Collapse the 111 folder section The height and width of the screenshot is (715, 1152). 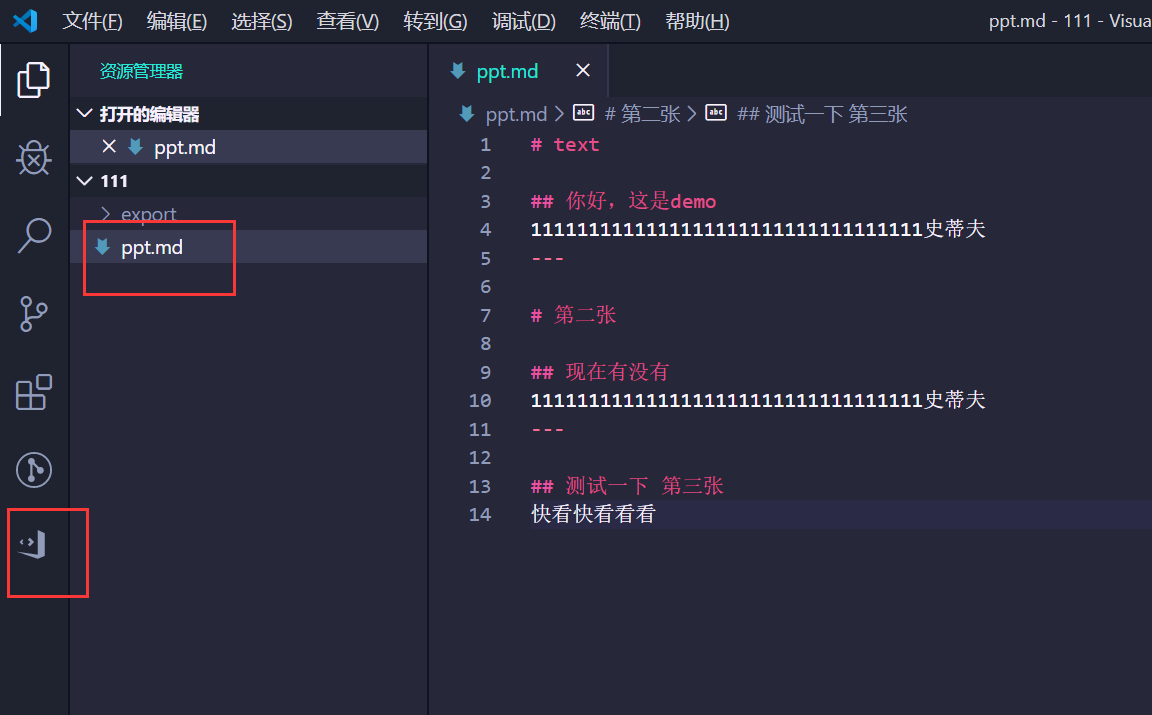[84, 180]
